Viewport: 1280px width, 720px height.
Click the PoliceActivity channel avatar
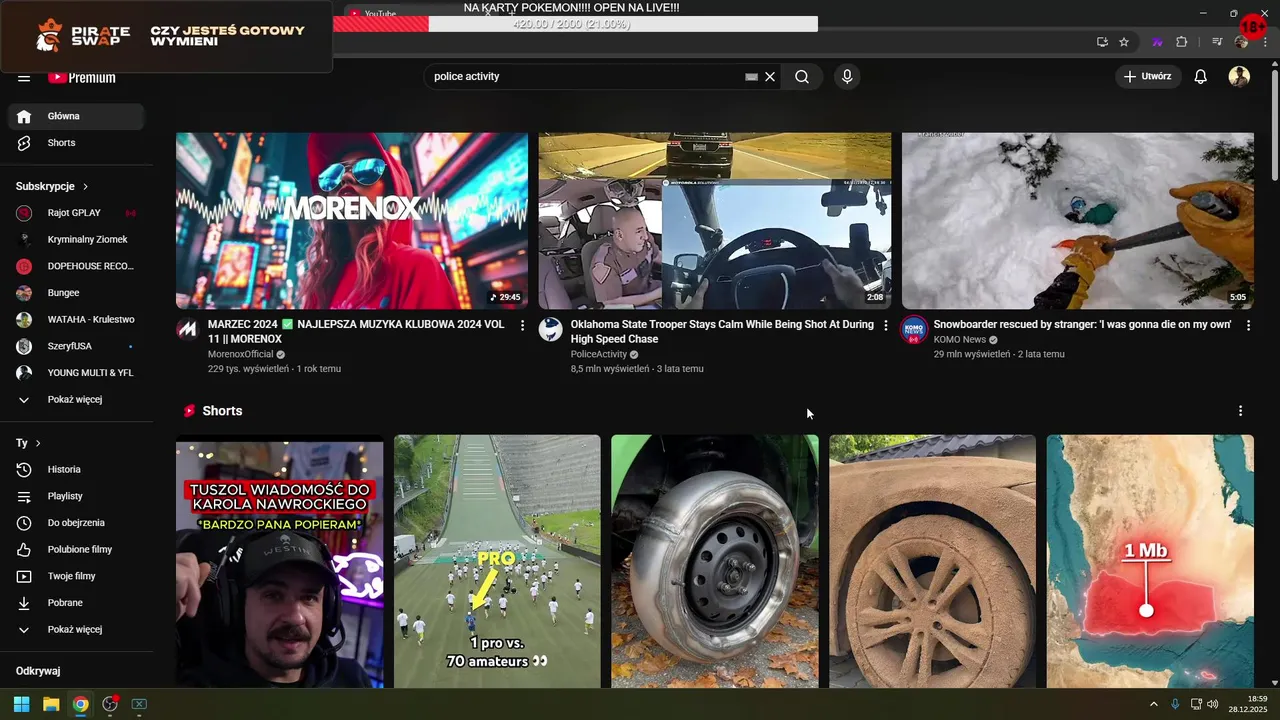(x=551, y=330)
